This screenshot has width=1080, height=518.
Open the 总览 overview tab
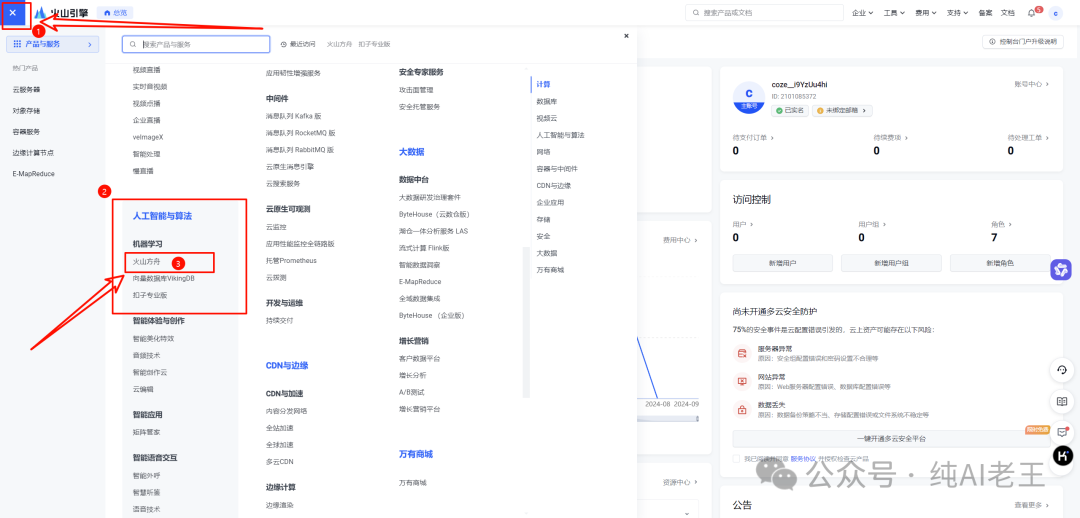tap(115, 12)
